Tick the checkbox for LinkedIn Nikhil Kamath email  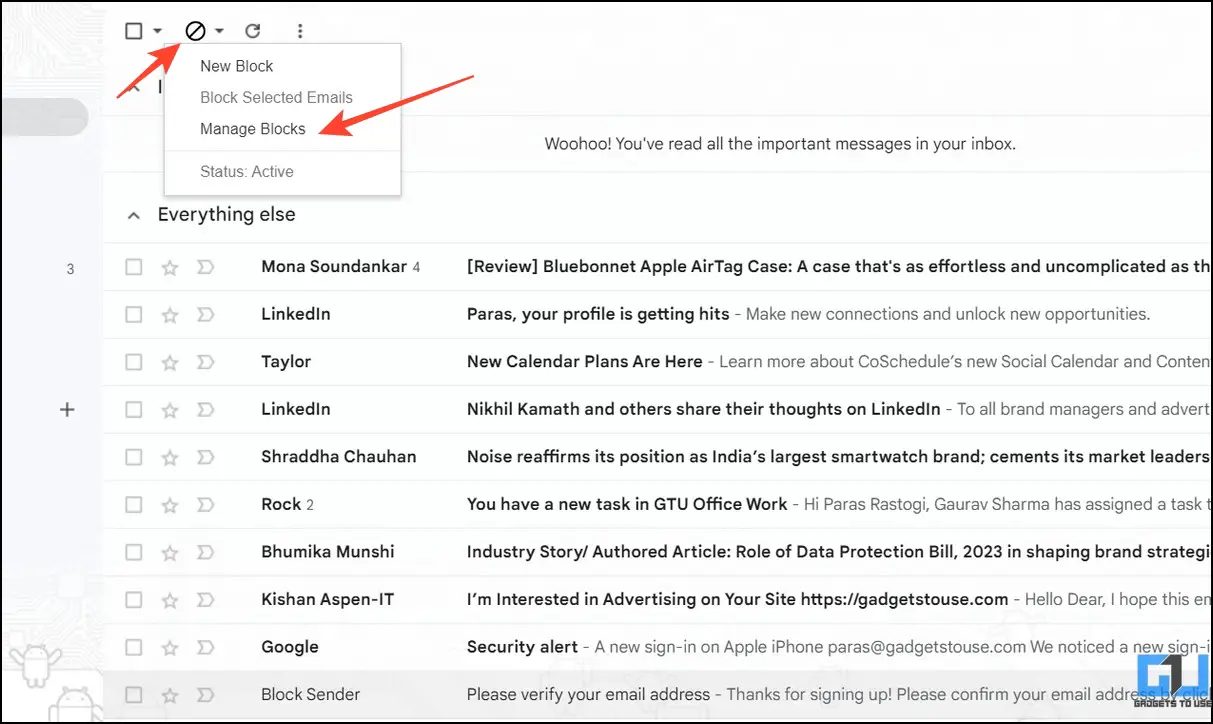(x=134, y=409)
